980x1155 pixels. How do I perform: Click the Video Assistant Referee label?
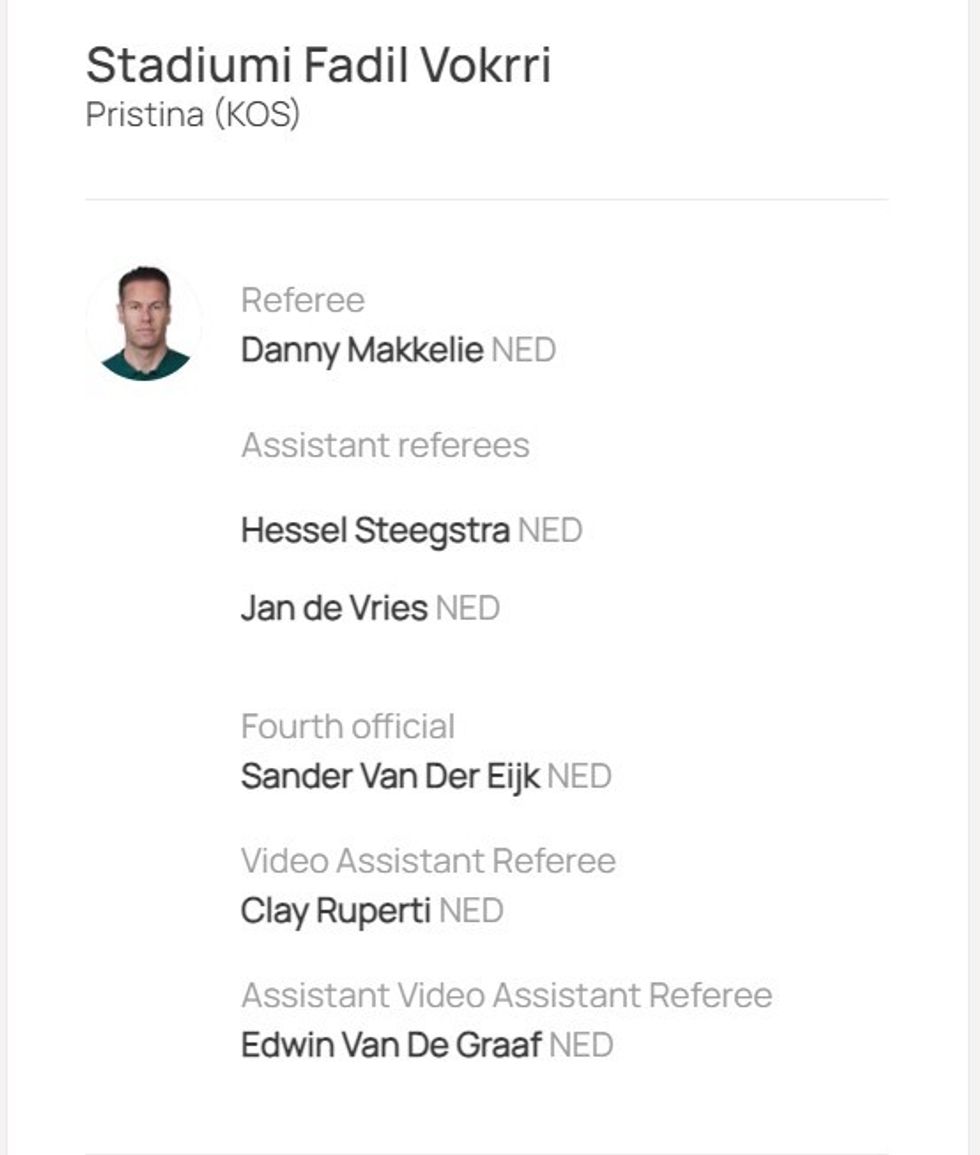click(428, 861)
